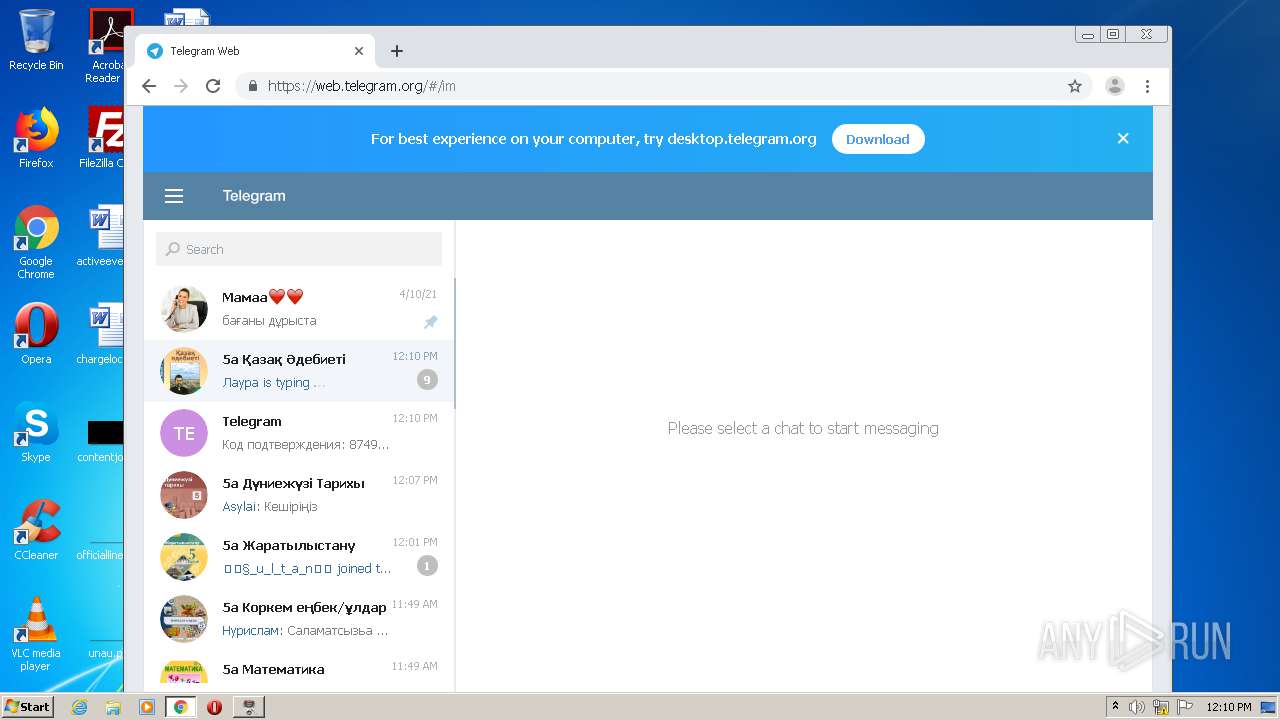The image size is (1280, 720).
Task: Open the Мамаа chat
Action: (299, 309)
